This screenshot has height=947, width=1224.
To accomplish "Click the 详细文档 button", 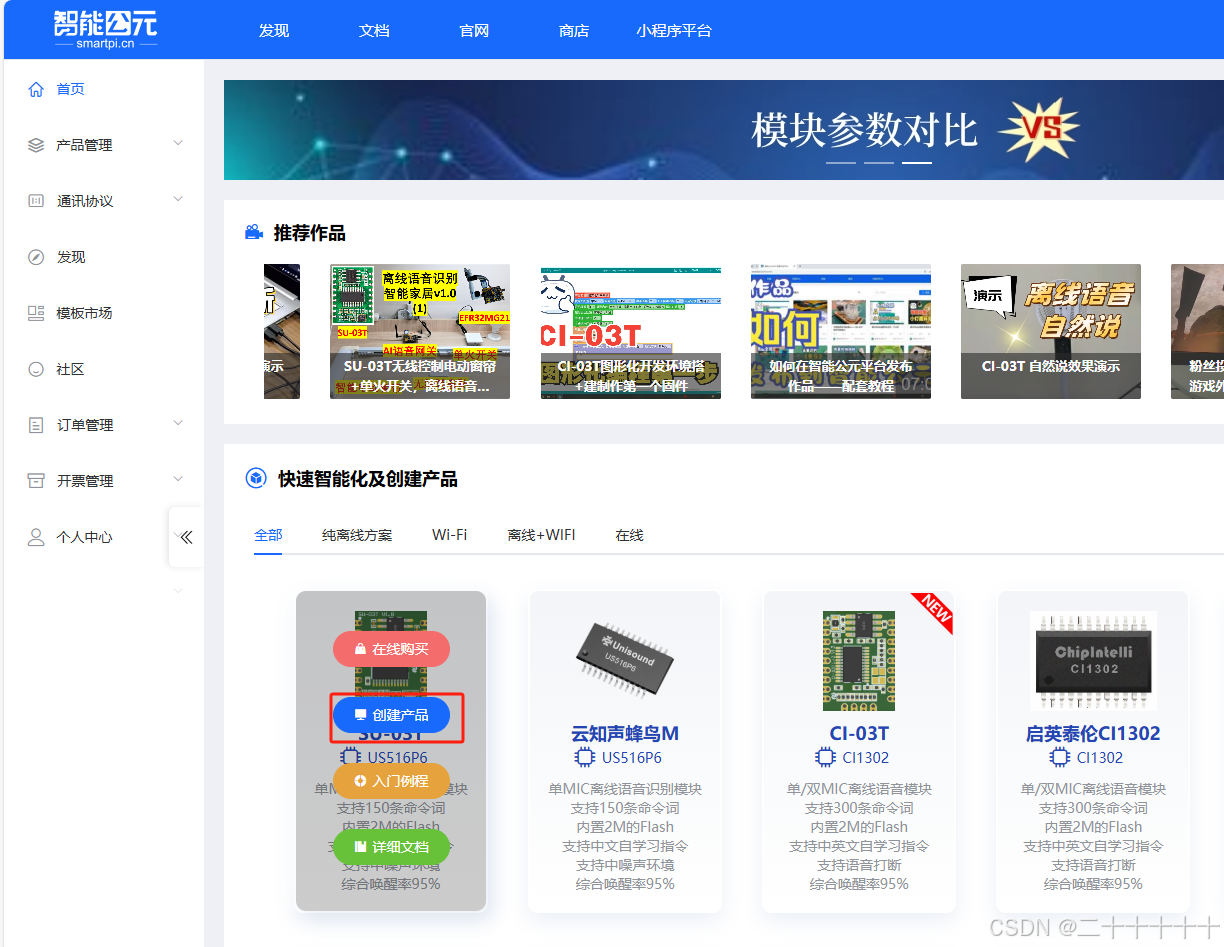I will pos(391,847).
